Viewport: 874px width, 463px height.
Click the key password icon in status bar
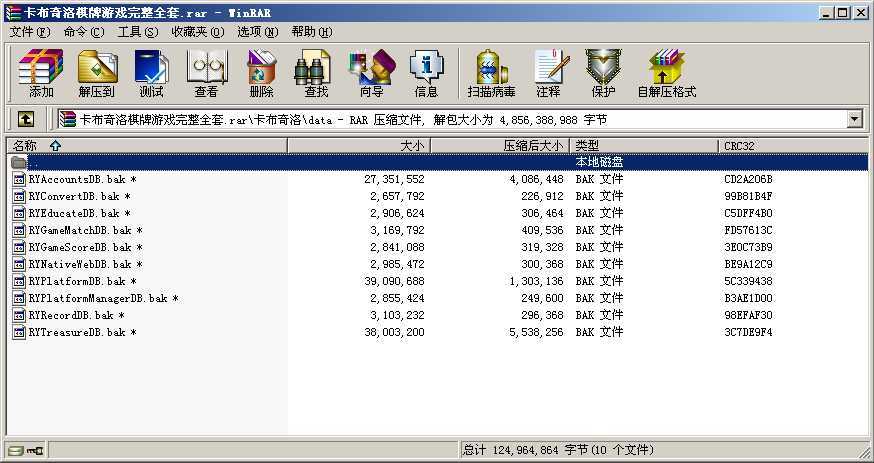tap(35, 450)
